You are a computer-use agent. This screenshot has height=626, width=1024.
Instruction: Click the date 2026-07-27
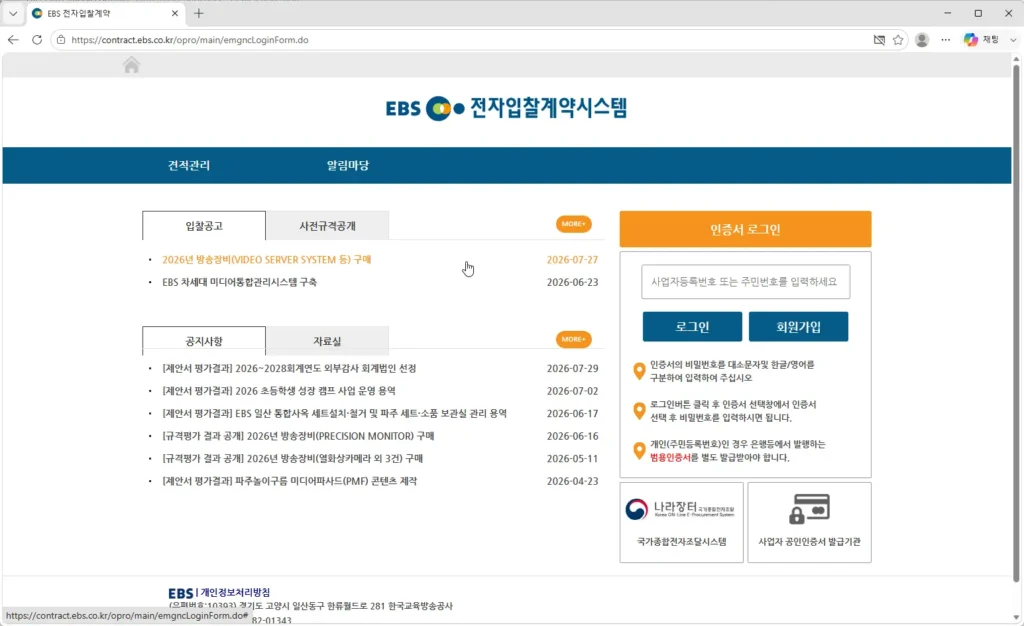[572, 260]
